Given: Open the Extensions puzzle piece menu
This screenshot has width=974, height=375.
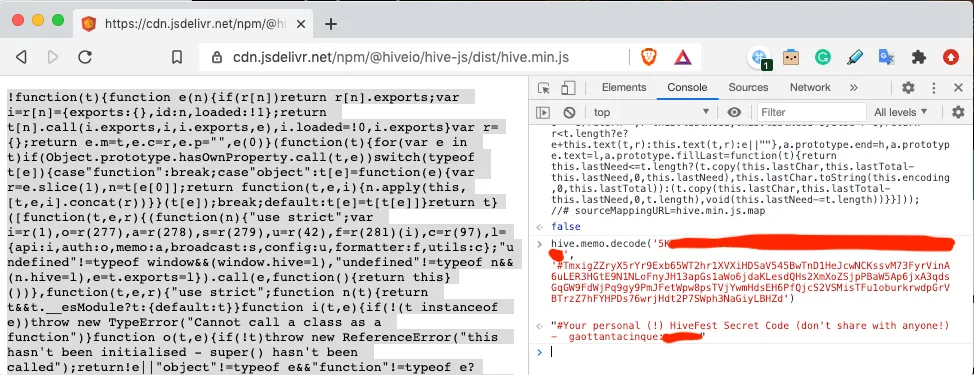Looking at the screenshot, I should coord(919,57).
